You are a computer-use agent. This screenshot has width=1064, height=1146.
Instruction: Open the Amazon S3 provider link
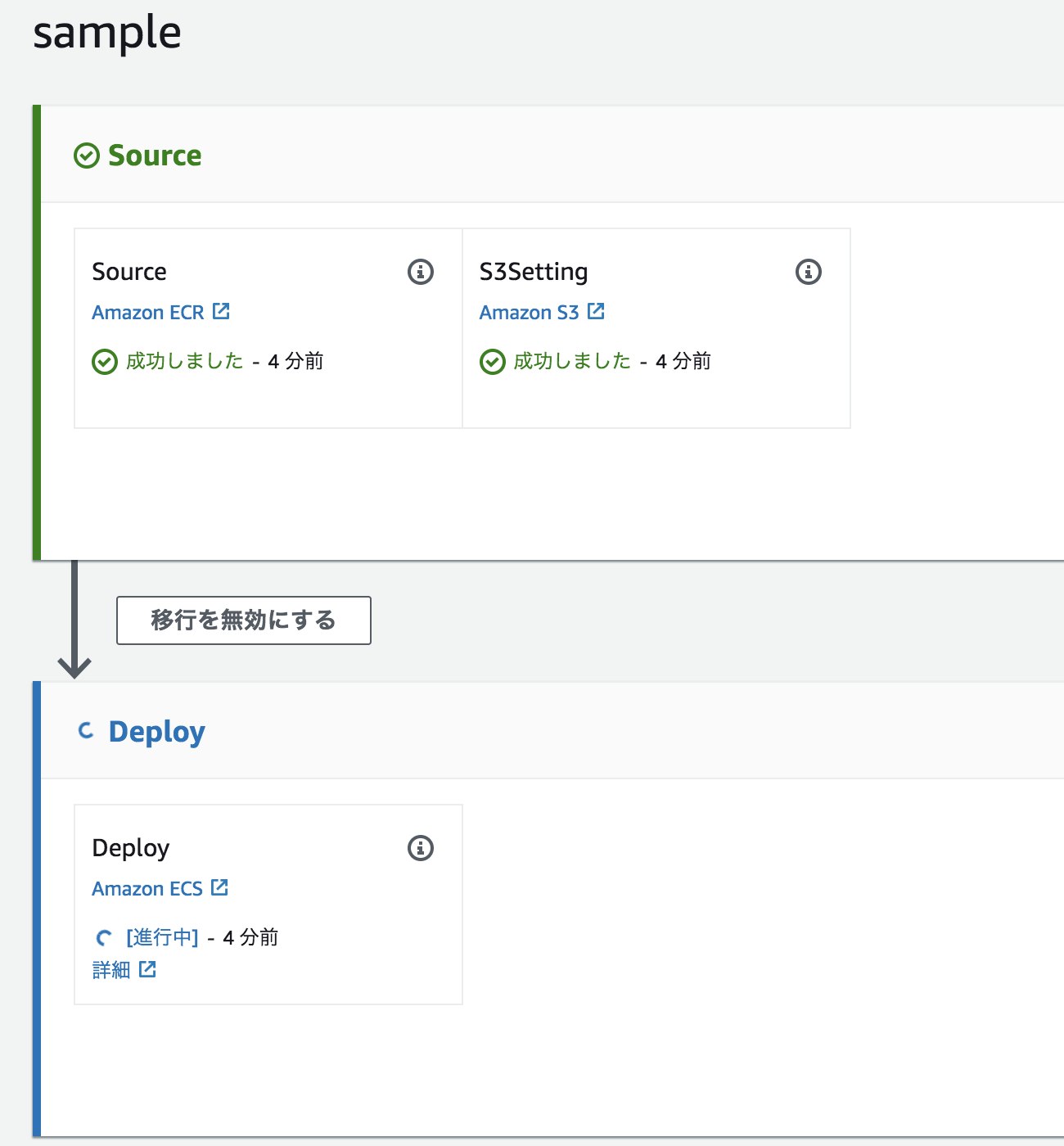pyautogui.click(x=529, y=313)
